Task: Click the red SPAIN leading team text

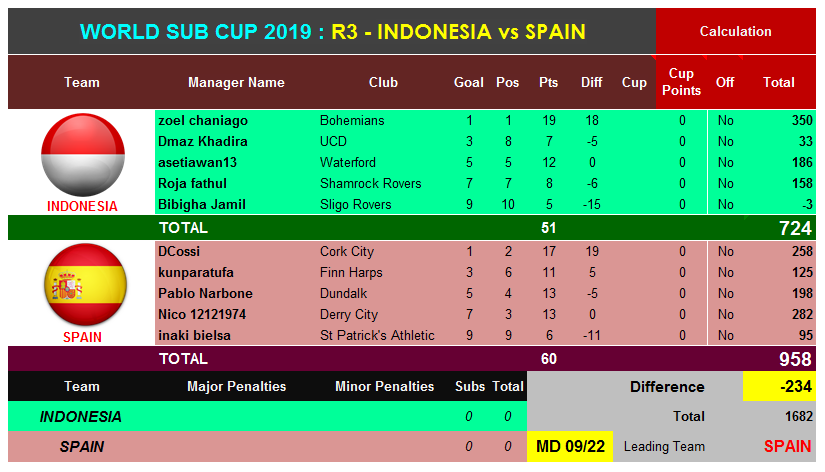Action: coord(787,447)
